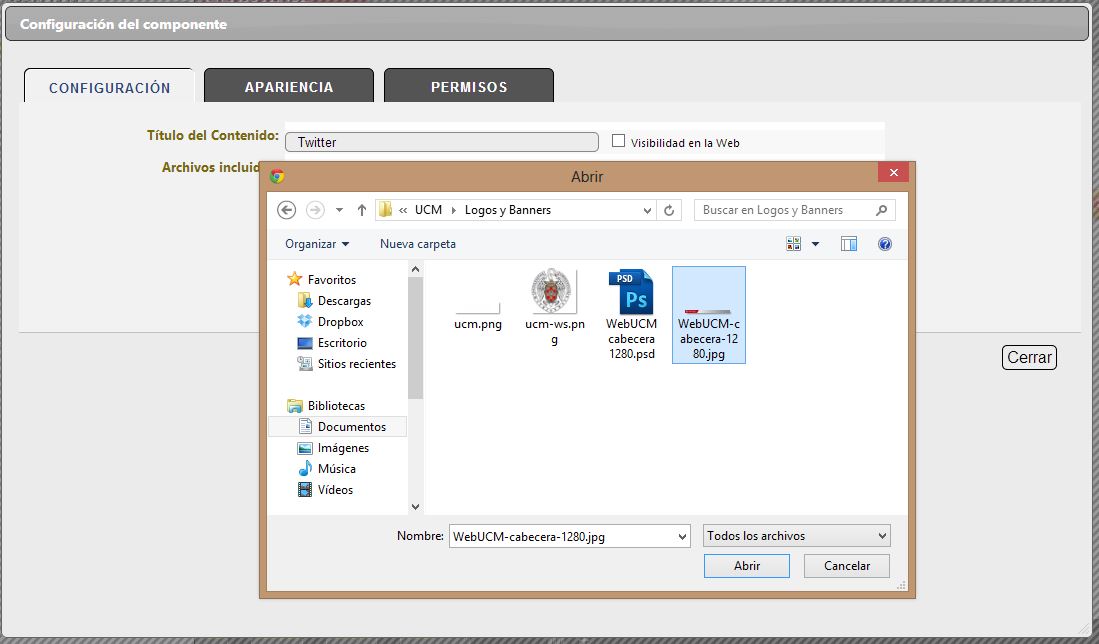Click the Cancelar button
Image resolution: width=1099 pixels, height=644 pixels.
(847, 566)
